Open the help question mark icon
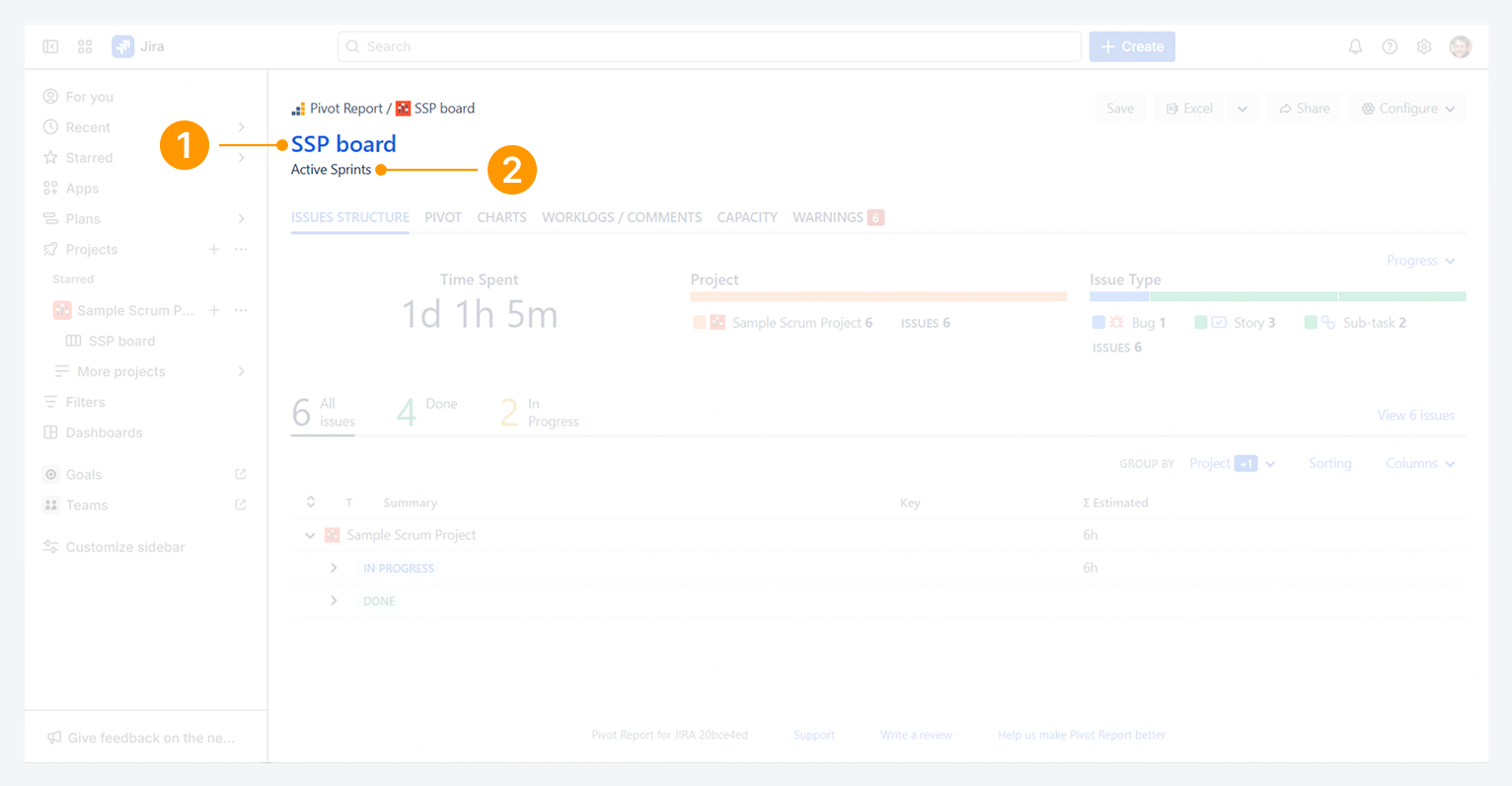Screen dimensions: 1512x786 coord(1390,46)
